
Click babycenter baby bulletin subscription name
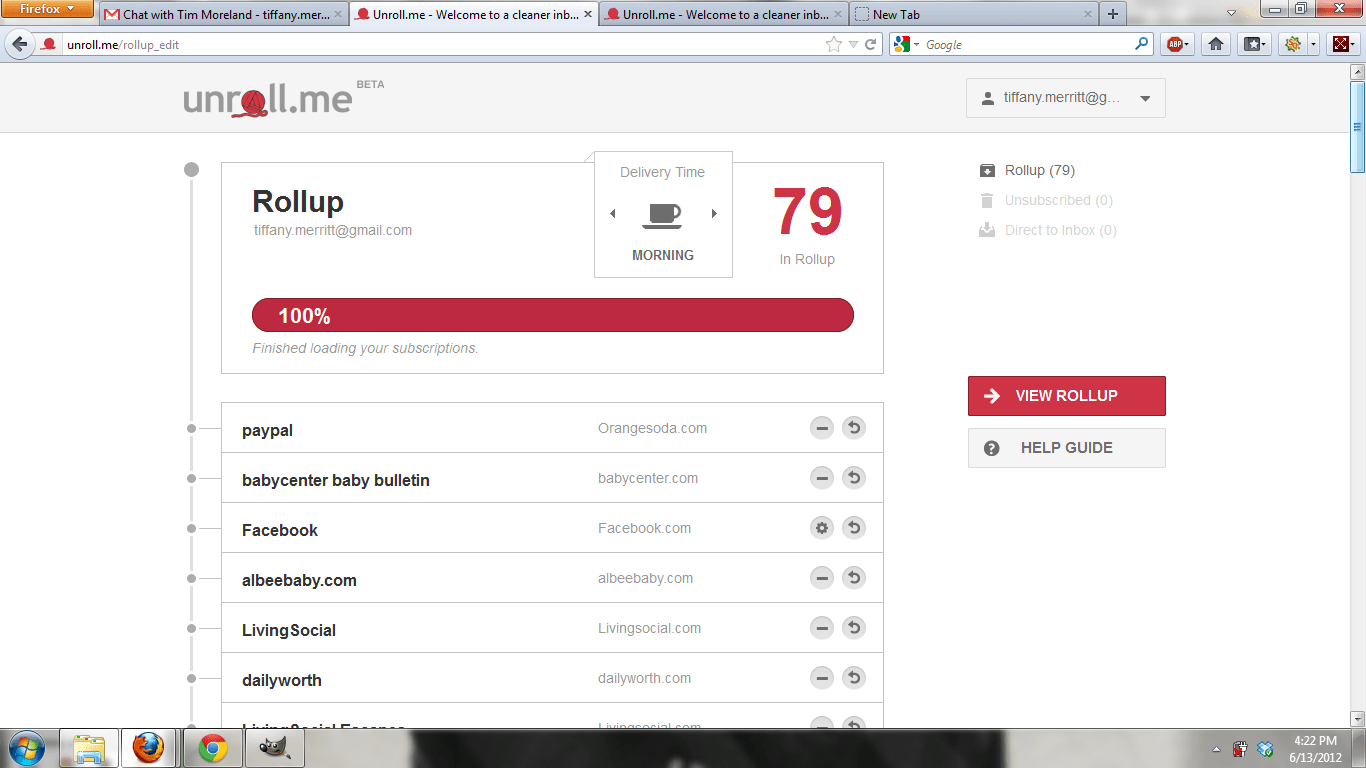[336, 480]
